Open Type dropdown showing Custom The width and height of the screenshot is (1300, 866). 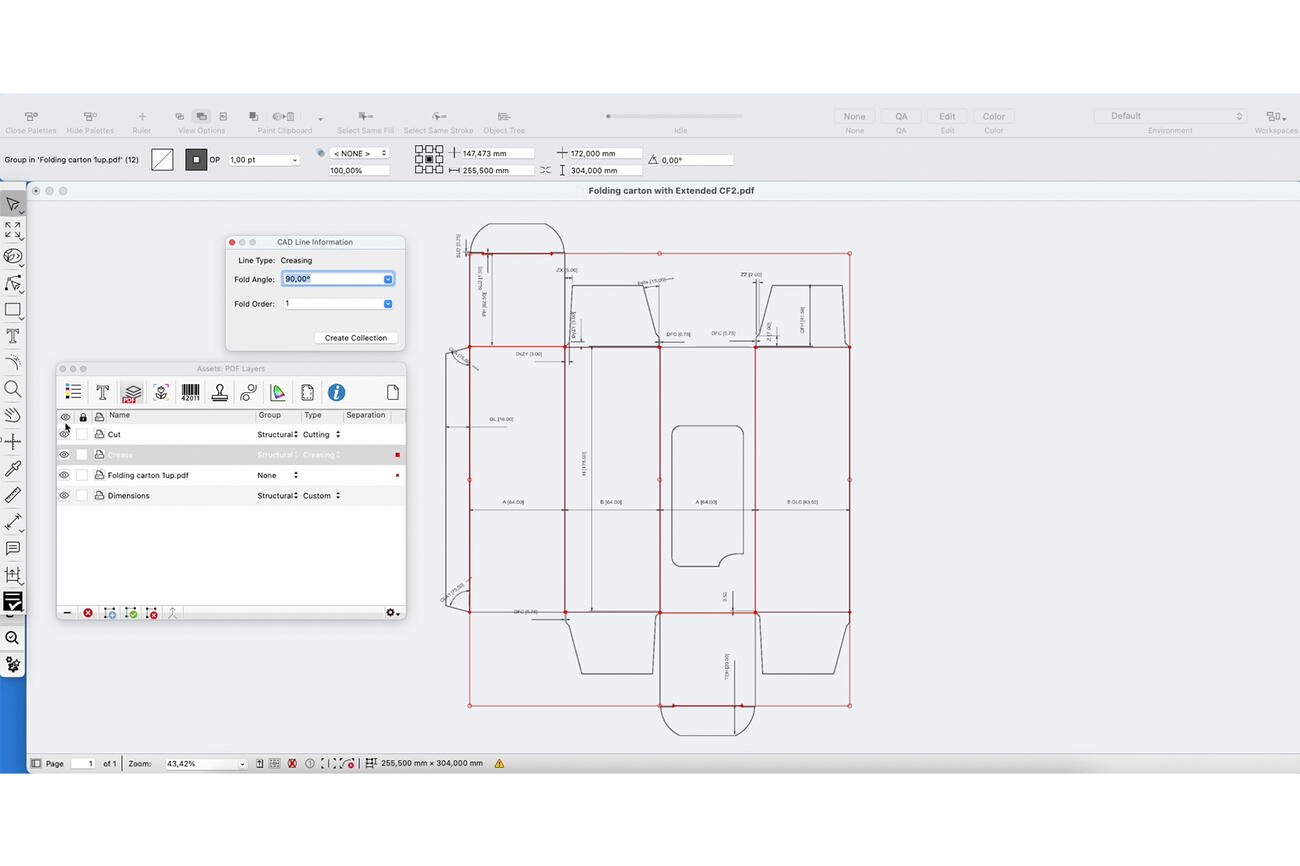pyautogui.click(x=322, y=496)
